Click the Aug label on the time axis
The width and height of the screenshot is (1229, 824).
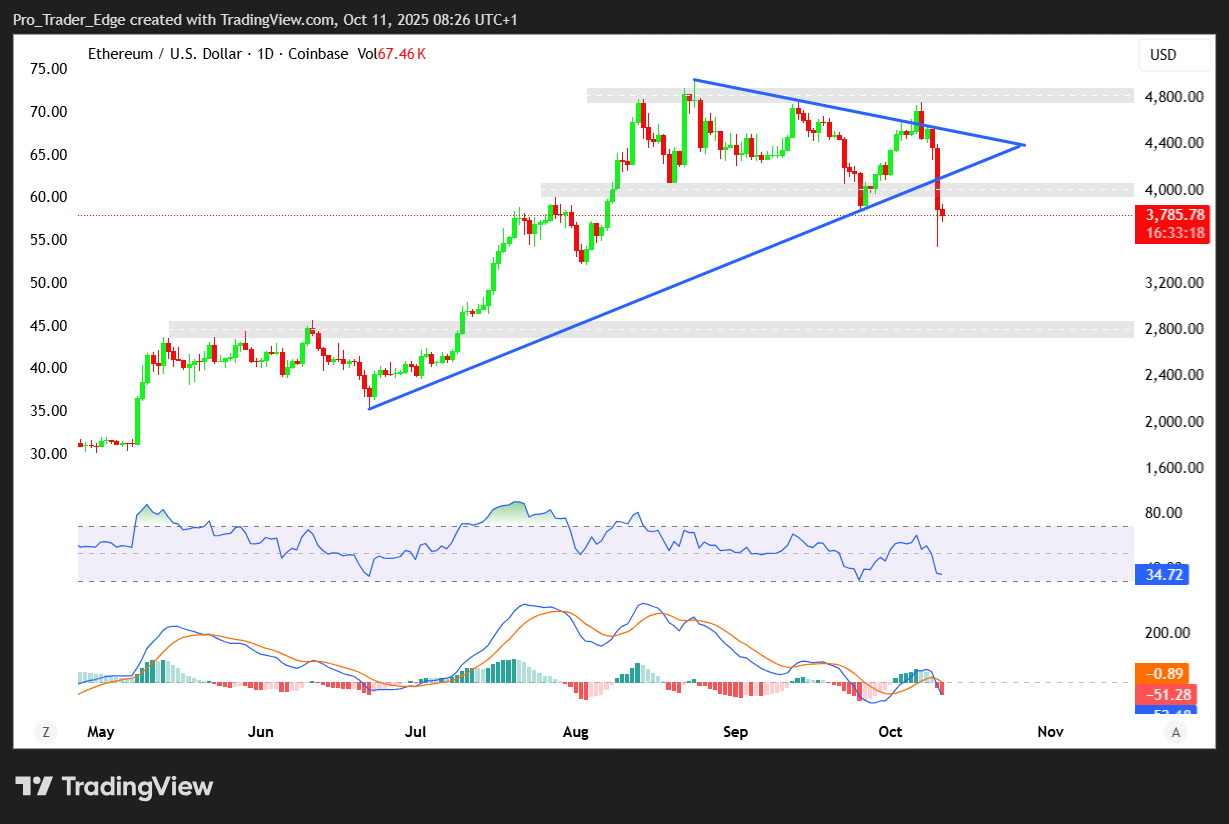pos(575,732)
